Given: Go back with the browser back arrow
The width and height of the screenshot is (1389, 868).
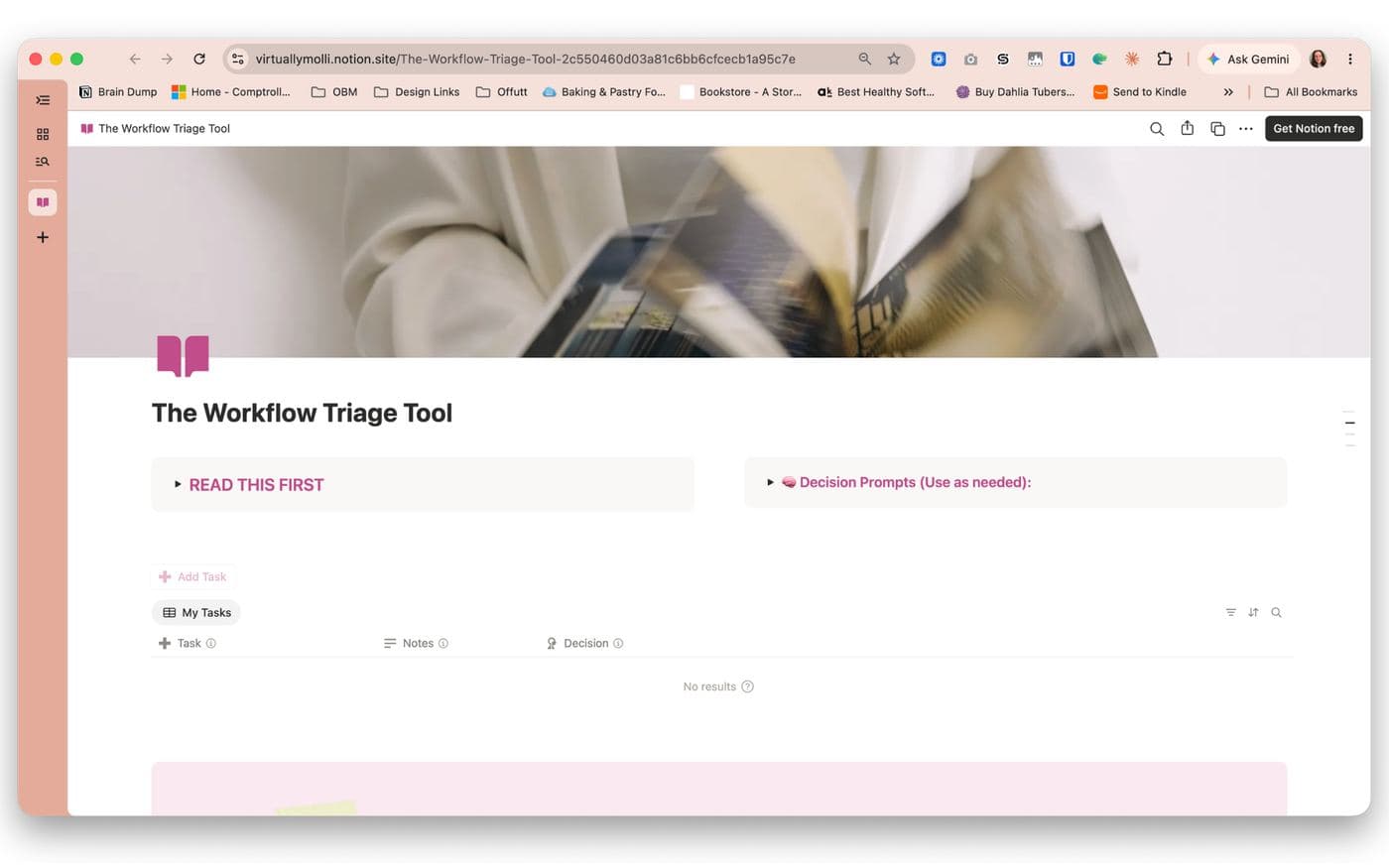Looking at the screenshot, I should [135, 60].
